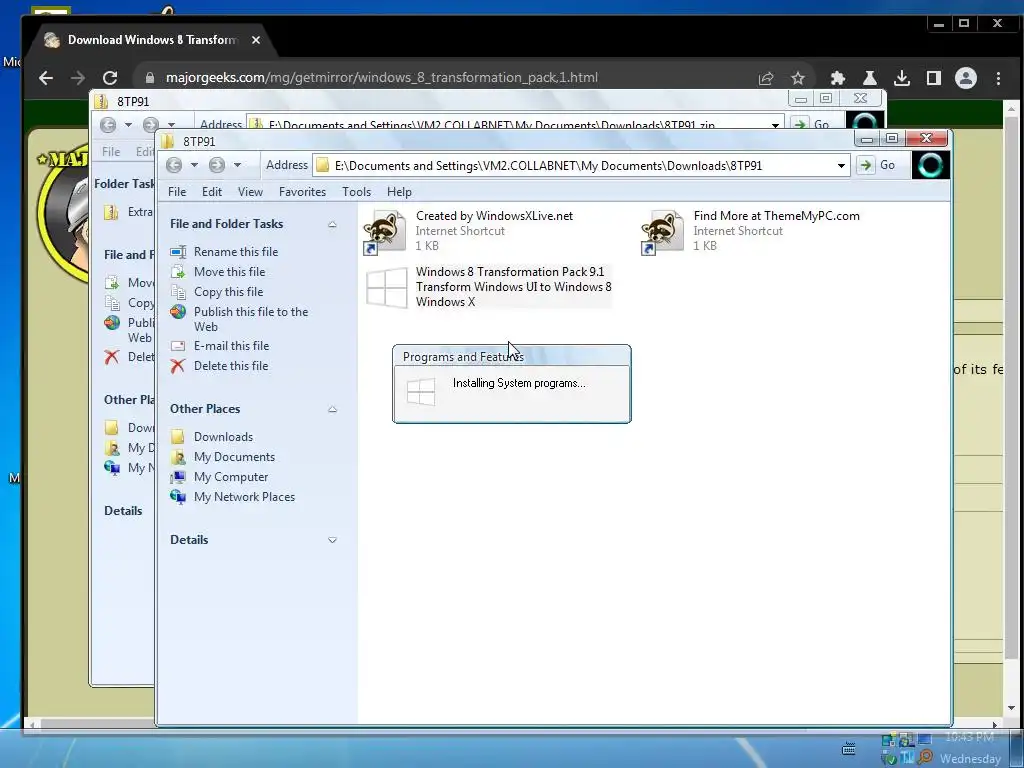Click the keyboard icon in the taskbar tray
The image size is (1024, 768).
click(x=849, y=748)
